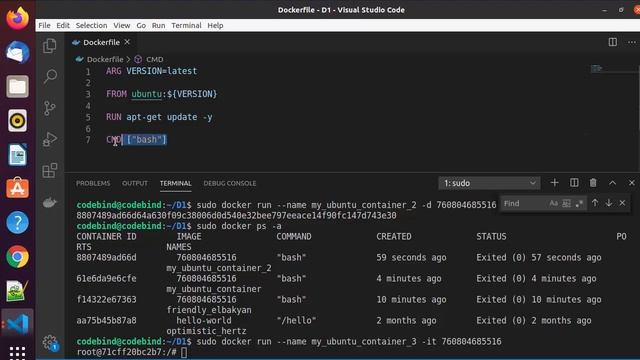Go to next match in terminal find

(609, 203)
